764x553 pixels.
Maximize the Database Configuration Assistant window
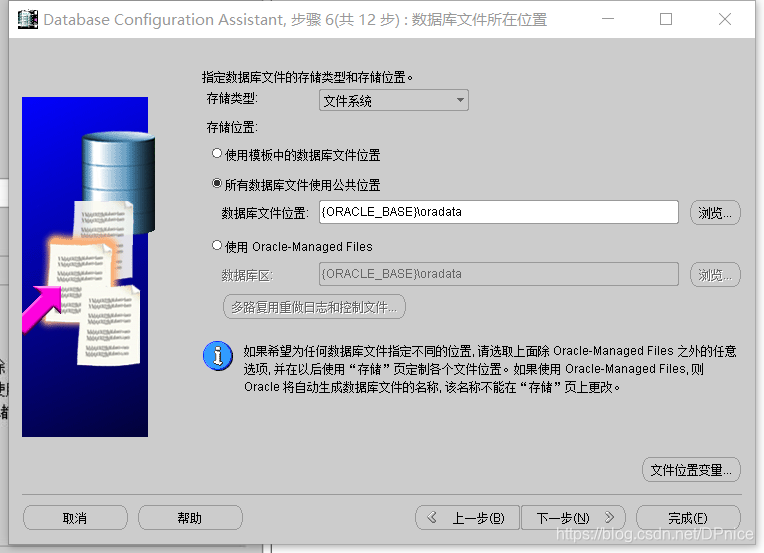tap(666, 19)
